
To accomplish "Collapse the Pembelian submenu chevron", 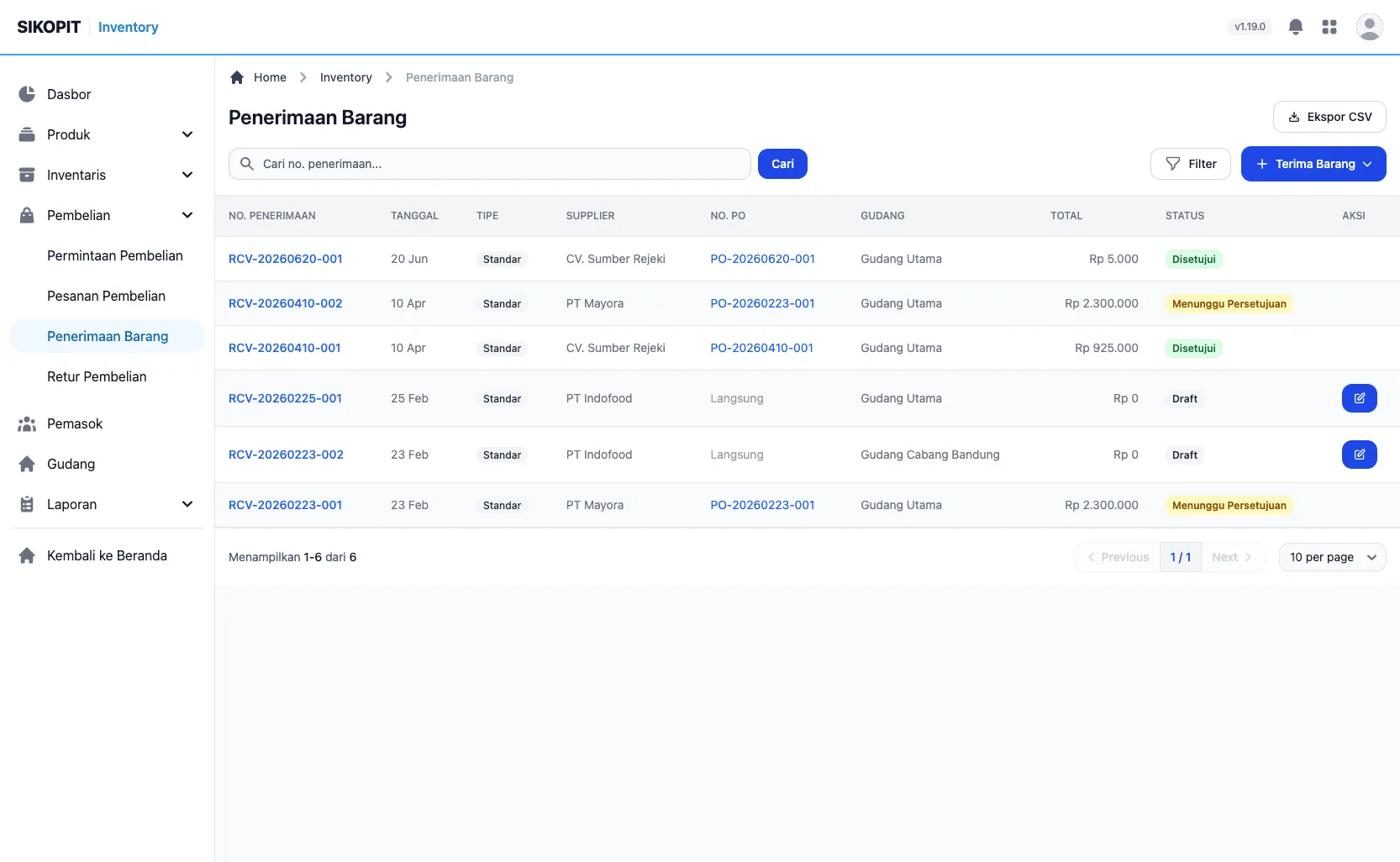I will (x=187, y=215).
